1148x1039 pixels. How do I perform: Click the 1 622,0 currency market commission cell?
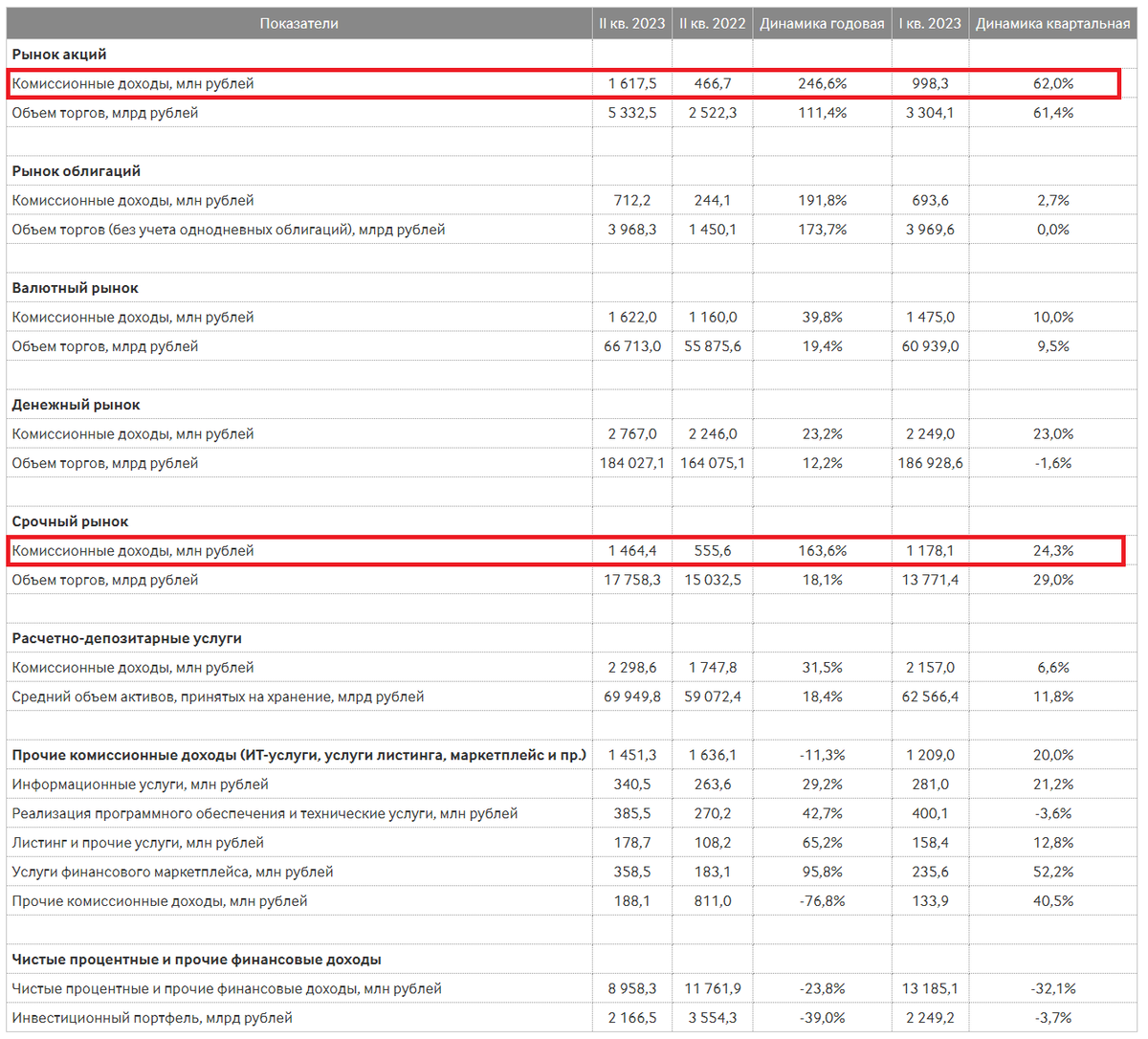coord(632,318)
